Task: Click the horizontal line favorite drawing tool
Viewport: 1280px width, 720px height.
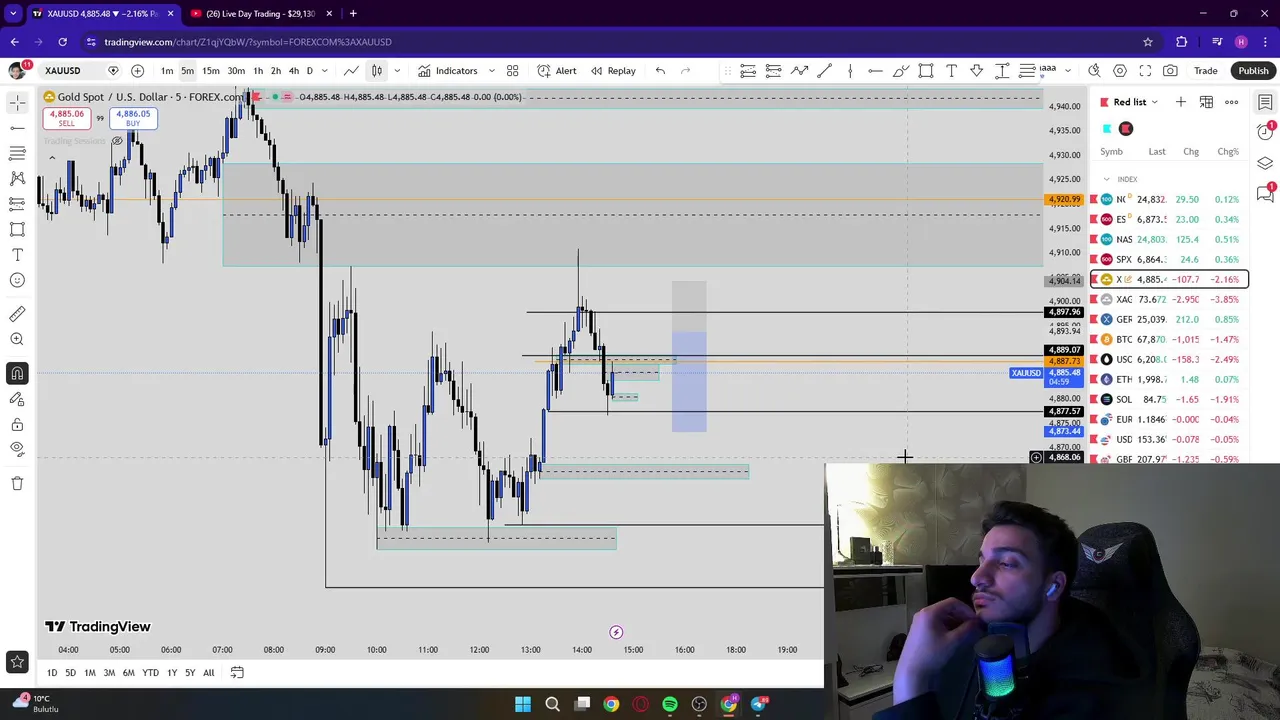Action: point(875,71)
